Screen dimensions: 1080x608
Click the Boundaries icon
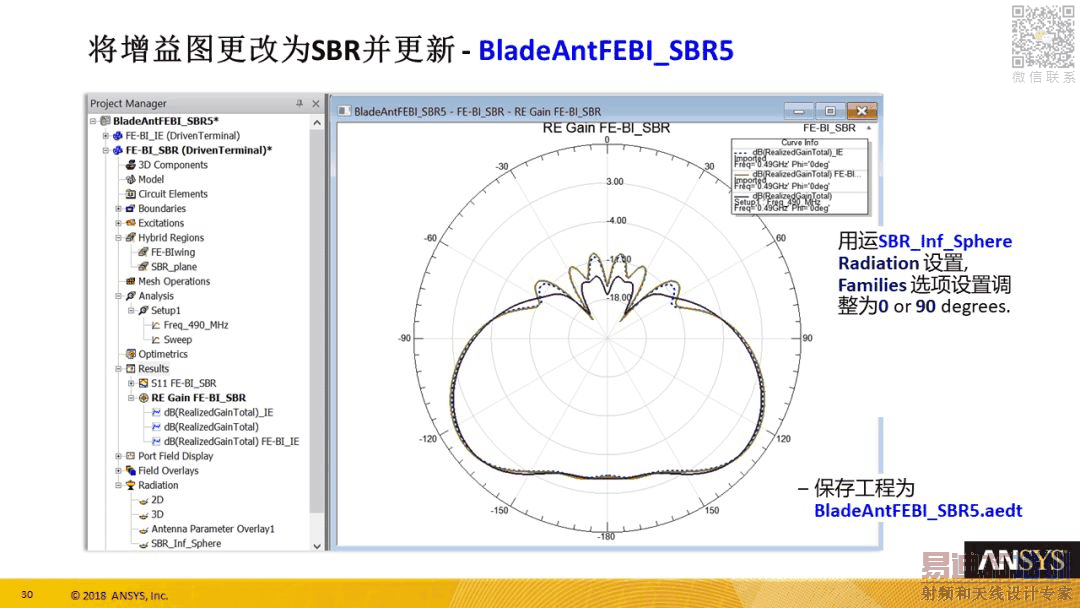pyautogui.click(x=131, y=208)
